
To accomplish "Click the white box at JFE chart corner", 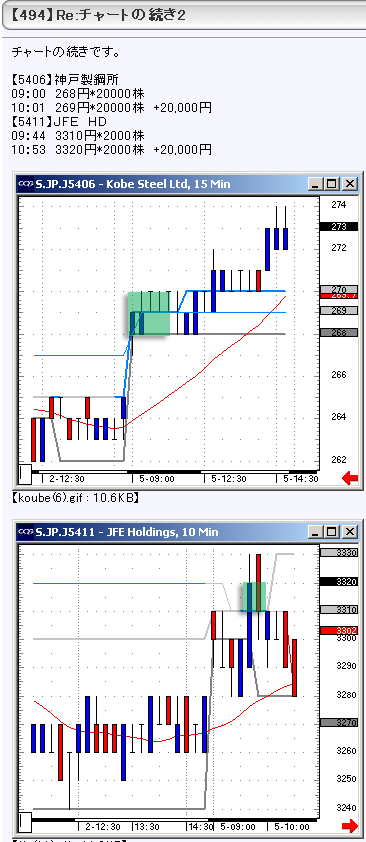I will (25, 822).
